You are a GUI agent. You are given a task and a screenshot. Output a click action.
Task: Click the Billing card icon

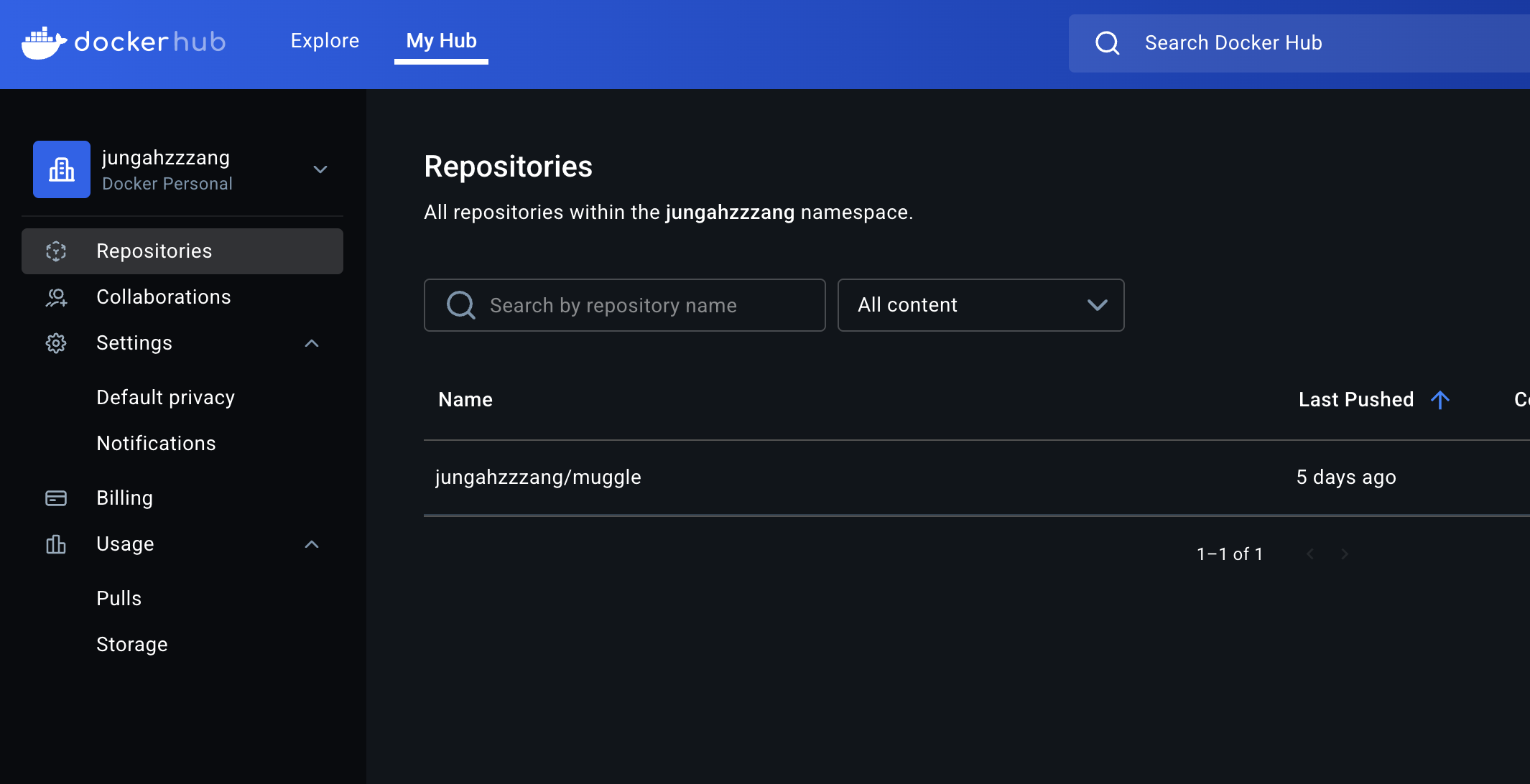56,498
